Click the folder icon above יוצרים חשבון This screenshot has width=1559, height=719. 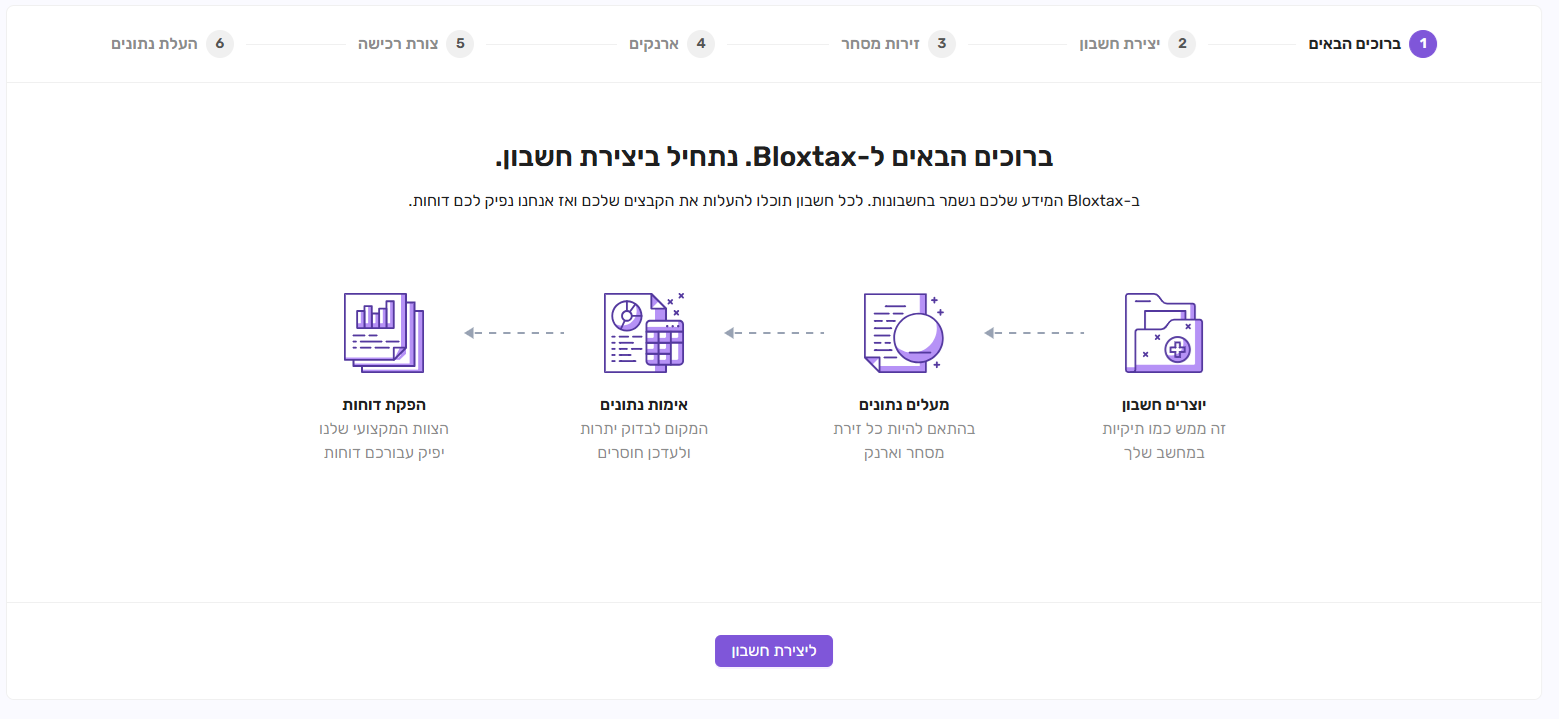(1163, 333)
